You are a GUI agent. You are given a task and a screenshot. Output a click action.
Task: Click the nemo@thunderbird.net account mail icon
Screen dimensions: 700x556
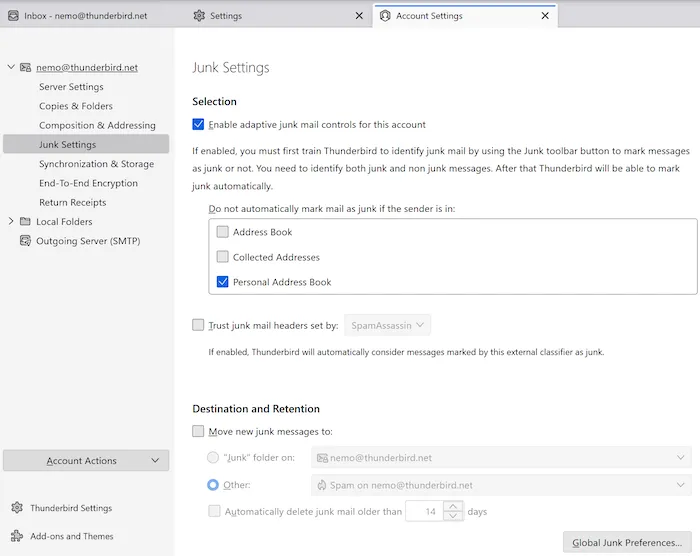coord(25,67)
